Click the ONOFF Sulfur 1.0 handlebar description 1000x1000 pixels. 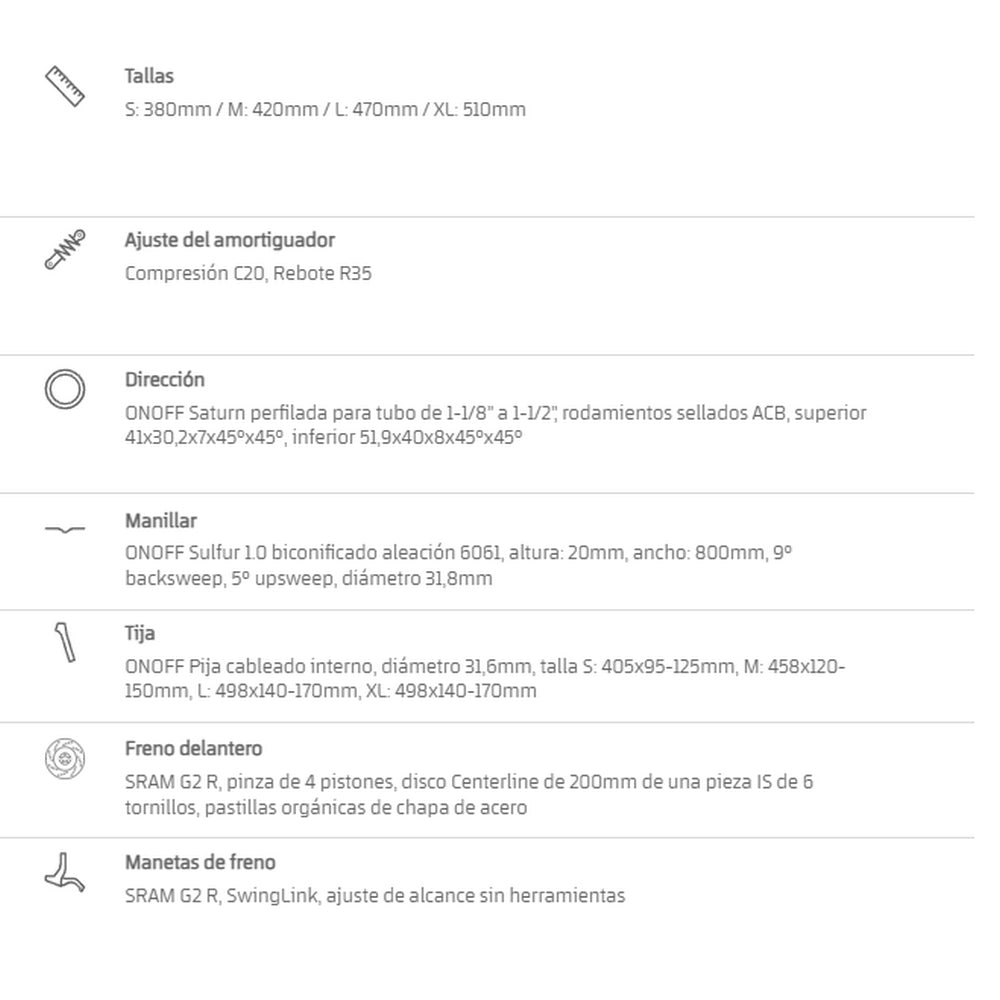[x=459, y=565]
